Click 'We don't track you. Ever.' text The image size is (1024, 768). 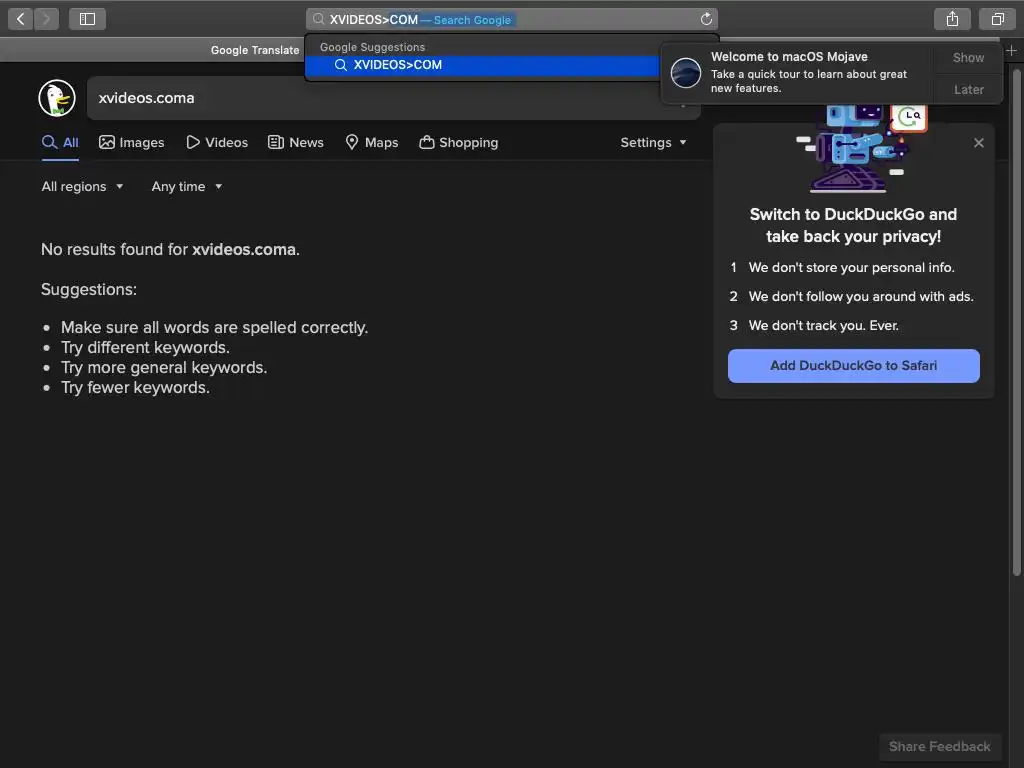pos(824,325)
